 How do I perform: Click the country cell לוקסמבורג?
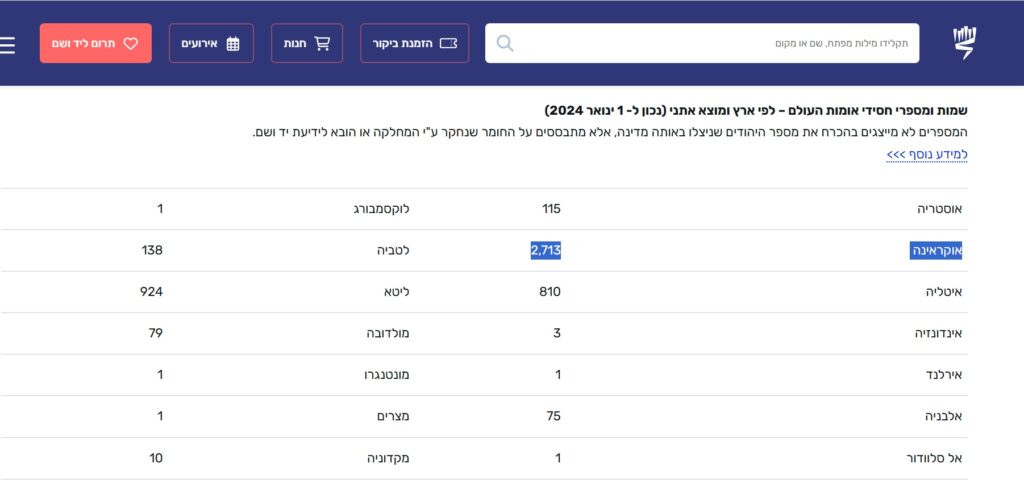click(381, 209)
